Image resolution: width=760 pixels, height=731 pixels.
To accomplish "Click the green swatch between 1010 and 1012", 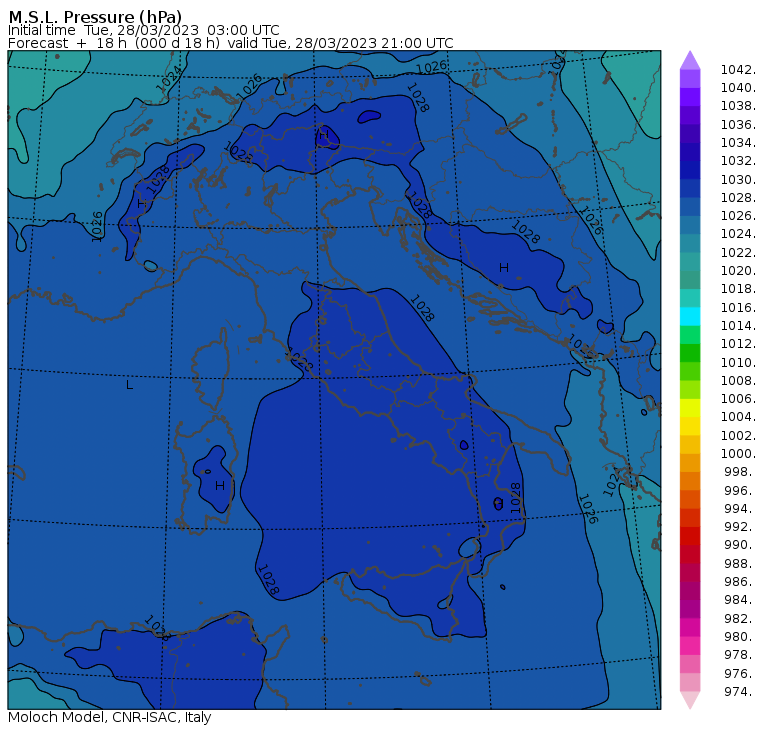I will (690, 353).
